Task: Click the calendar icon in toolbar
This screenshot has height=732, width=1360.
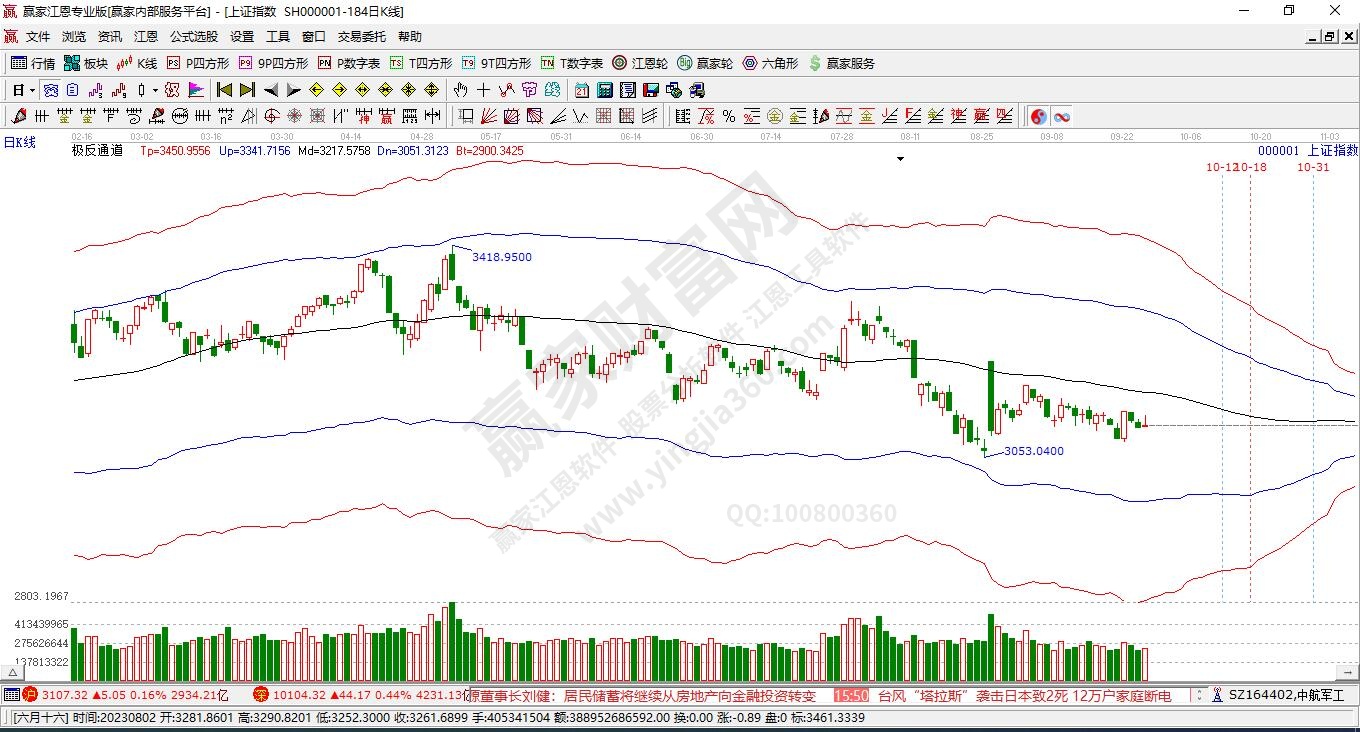Action: (x=581, y=90)
